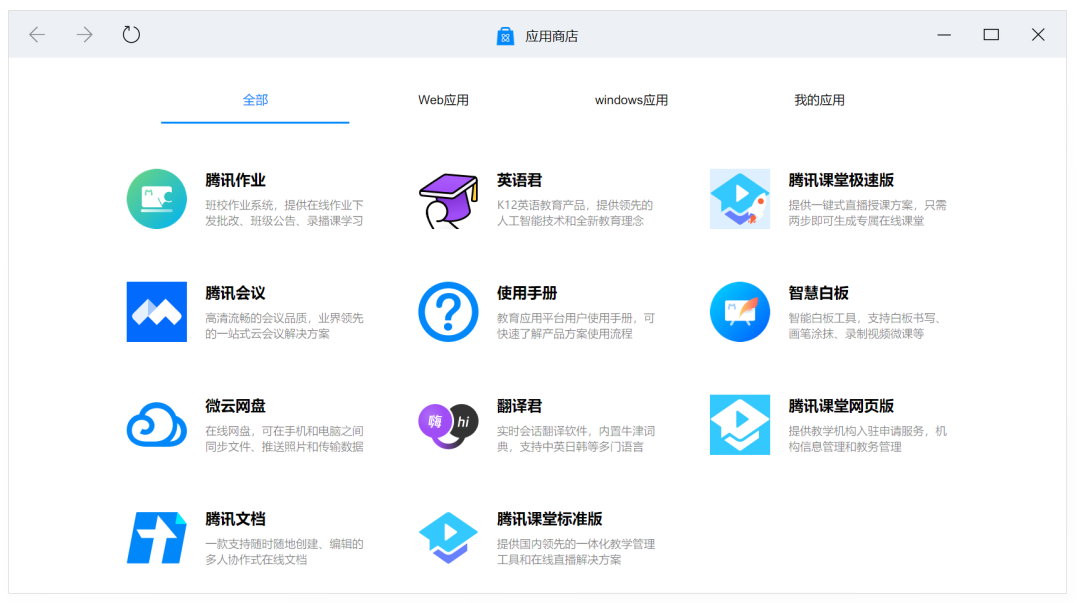Click the 腾讯文档 description text
Viewport: 1080px width, 603px height.
tap(285, 551)
